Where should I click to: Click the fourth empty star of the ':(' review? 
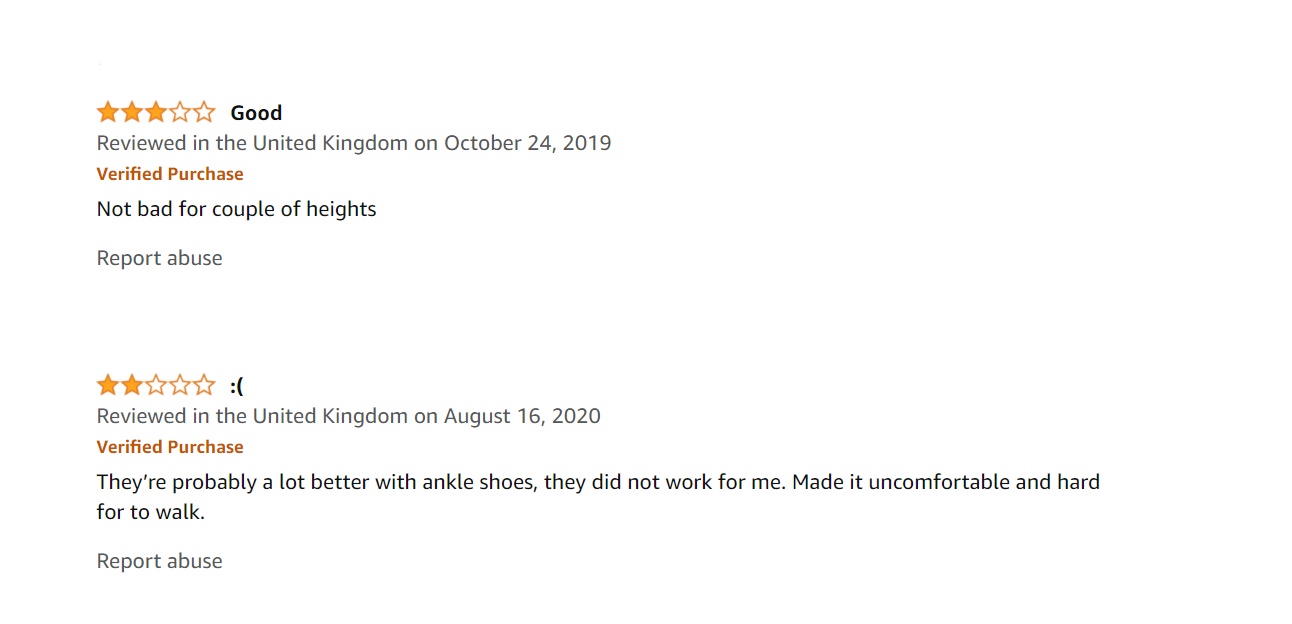(180, 385)
